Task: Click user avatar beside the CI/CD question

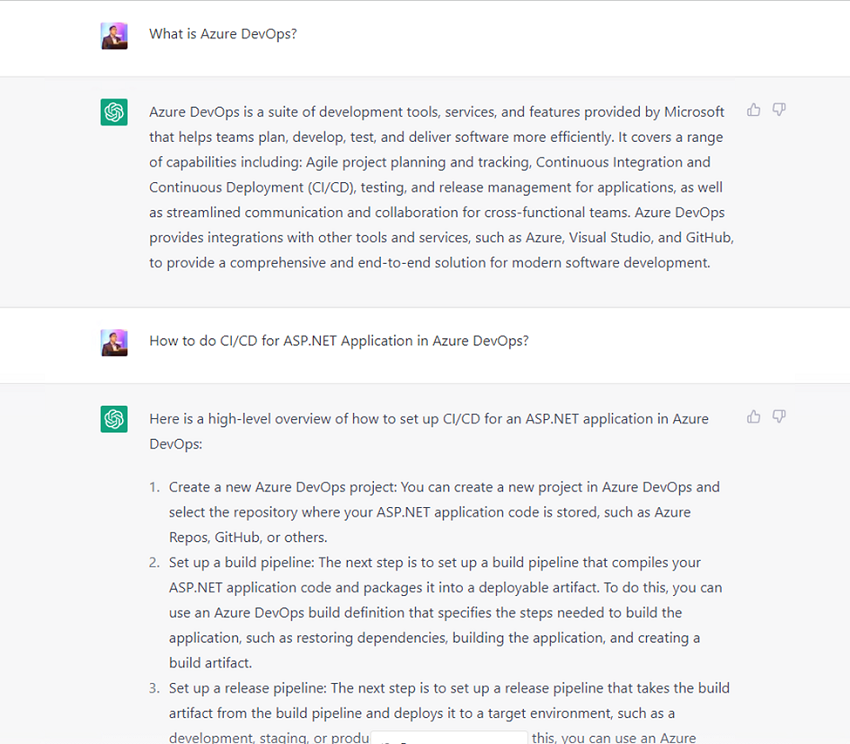Action: pyautogui.click(x=114, y=342)
